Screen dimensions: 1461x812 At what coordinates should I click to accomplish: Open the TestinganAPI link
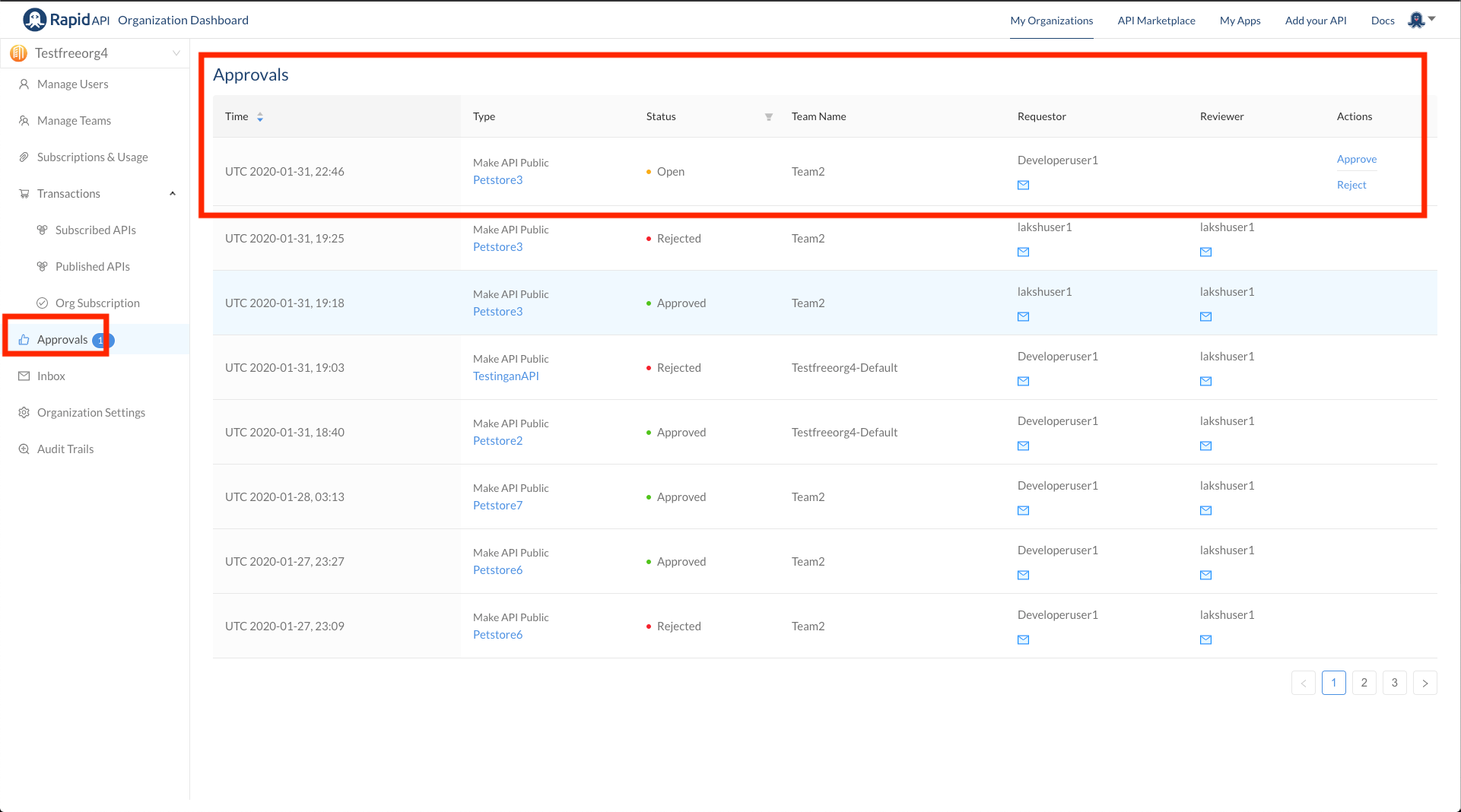click(x=506, y=376)
